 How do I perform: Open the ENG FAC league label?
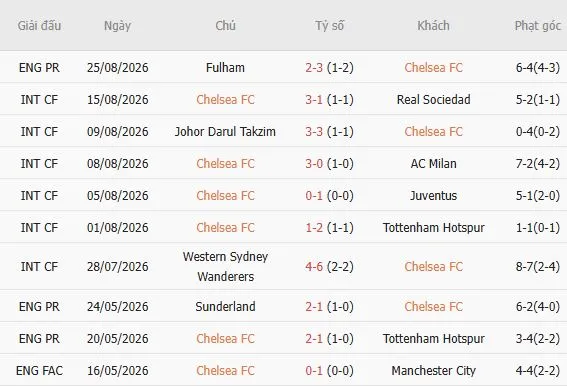coord(39,371)
